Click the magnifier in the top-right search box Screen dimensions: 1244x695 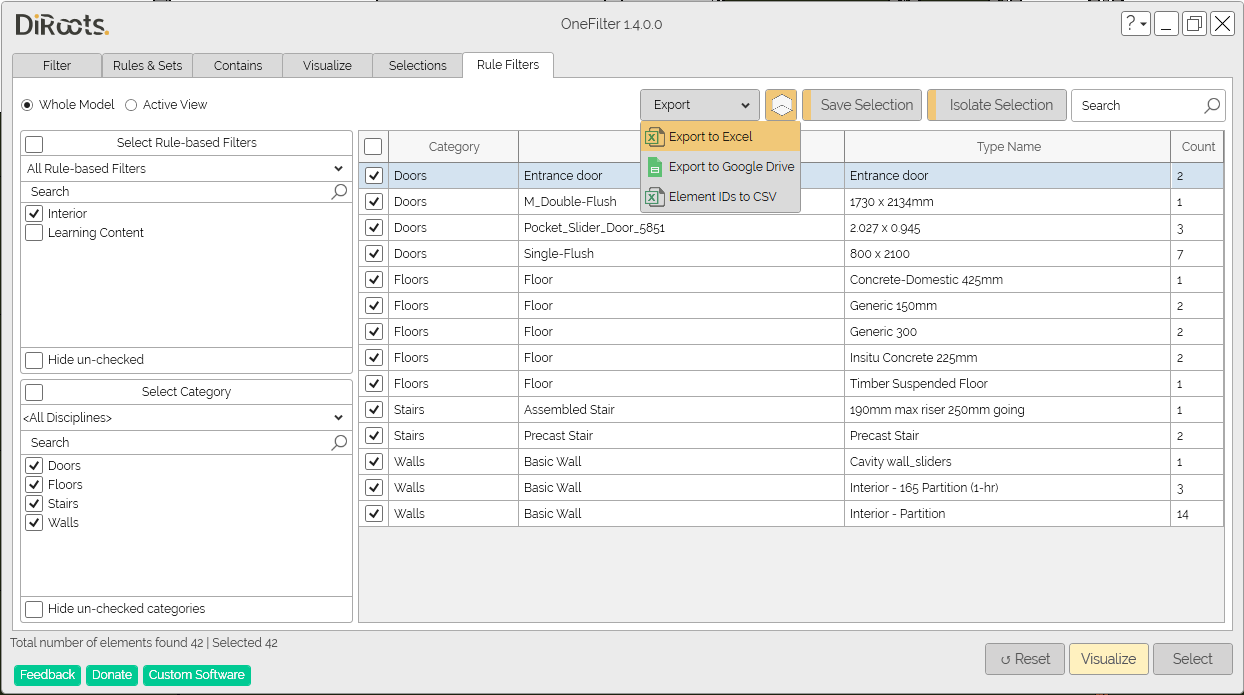pyautogui.click(x=1211, y=105)
